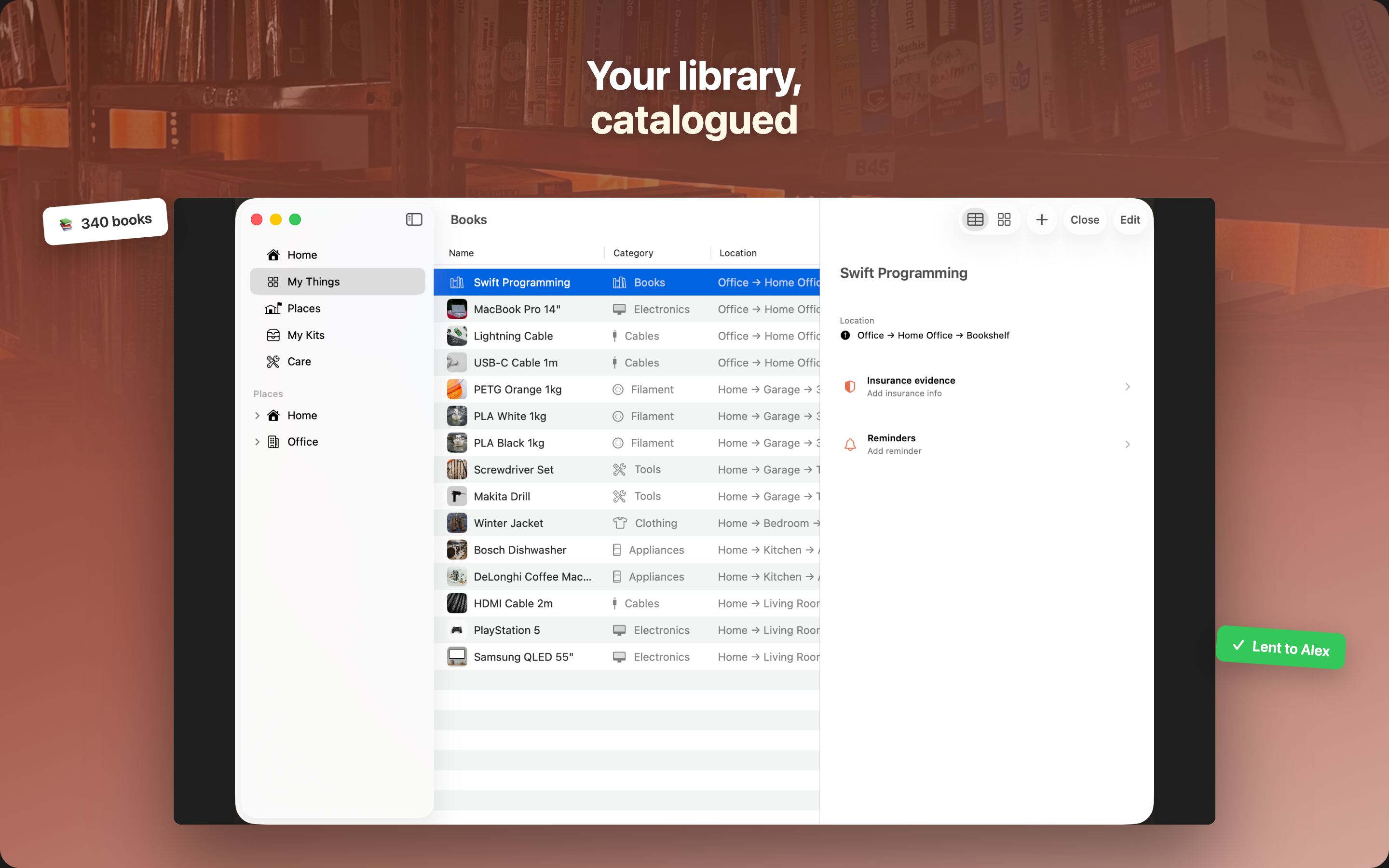This screenshot has height=868, width=1389.
Task: Expand the Office place tree
Action: (x=257, y=441)
